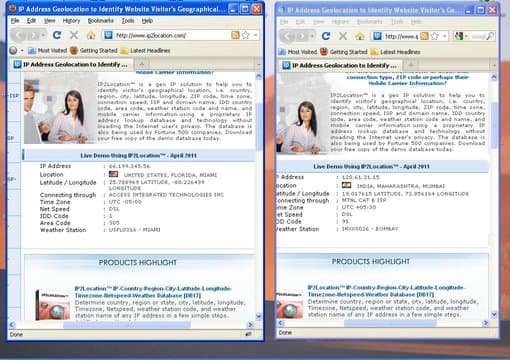Reload page in right Firefox window
This screenshot has height=360, width=510.
tap(326, 36)
